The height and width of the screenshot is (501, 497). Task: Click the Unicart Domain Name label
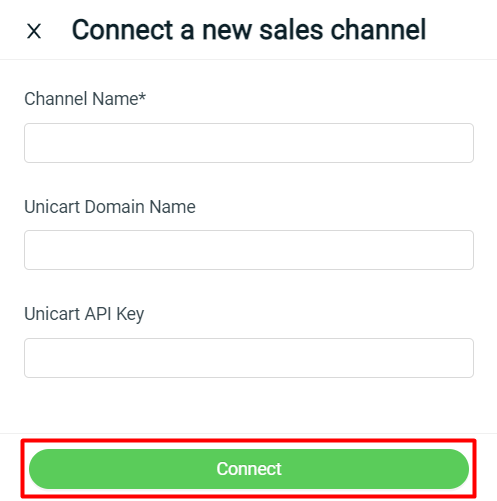[x=110, y=207]
